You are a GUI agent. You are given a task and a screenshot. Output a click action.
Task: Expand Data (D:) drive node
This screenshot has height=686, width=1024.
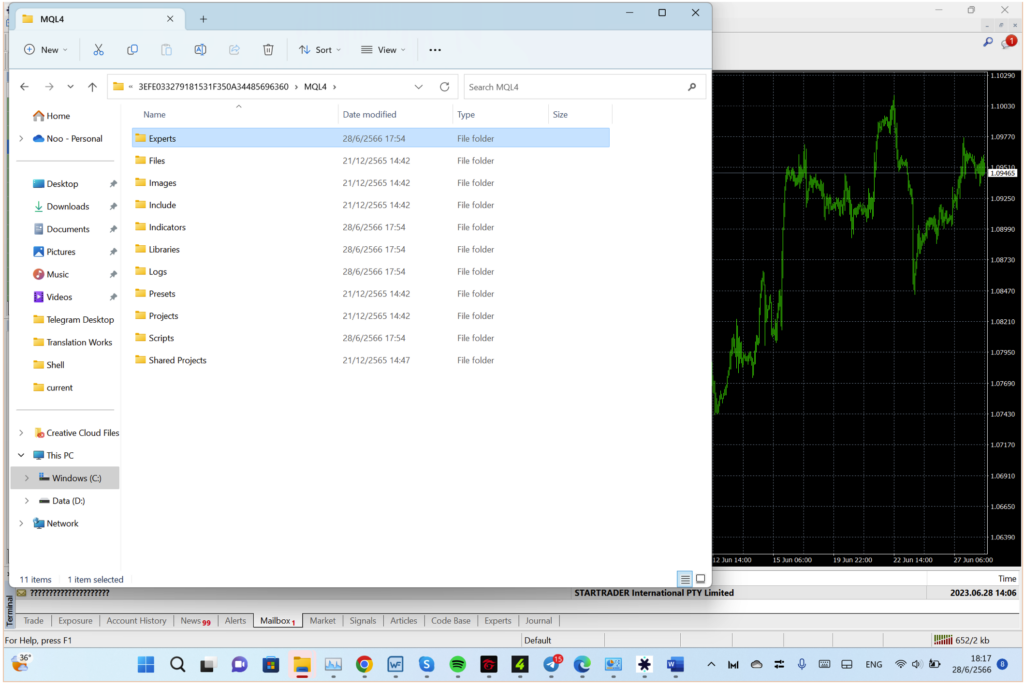click(27, 501)
